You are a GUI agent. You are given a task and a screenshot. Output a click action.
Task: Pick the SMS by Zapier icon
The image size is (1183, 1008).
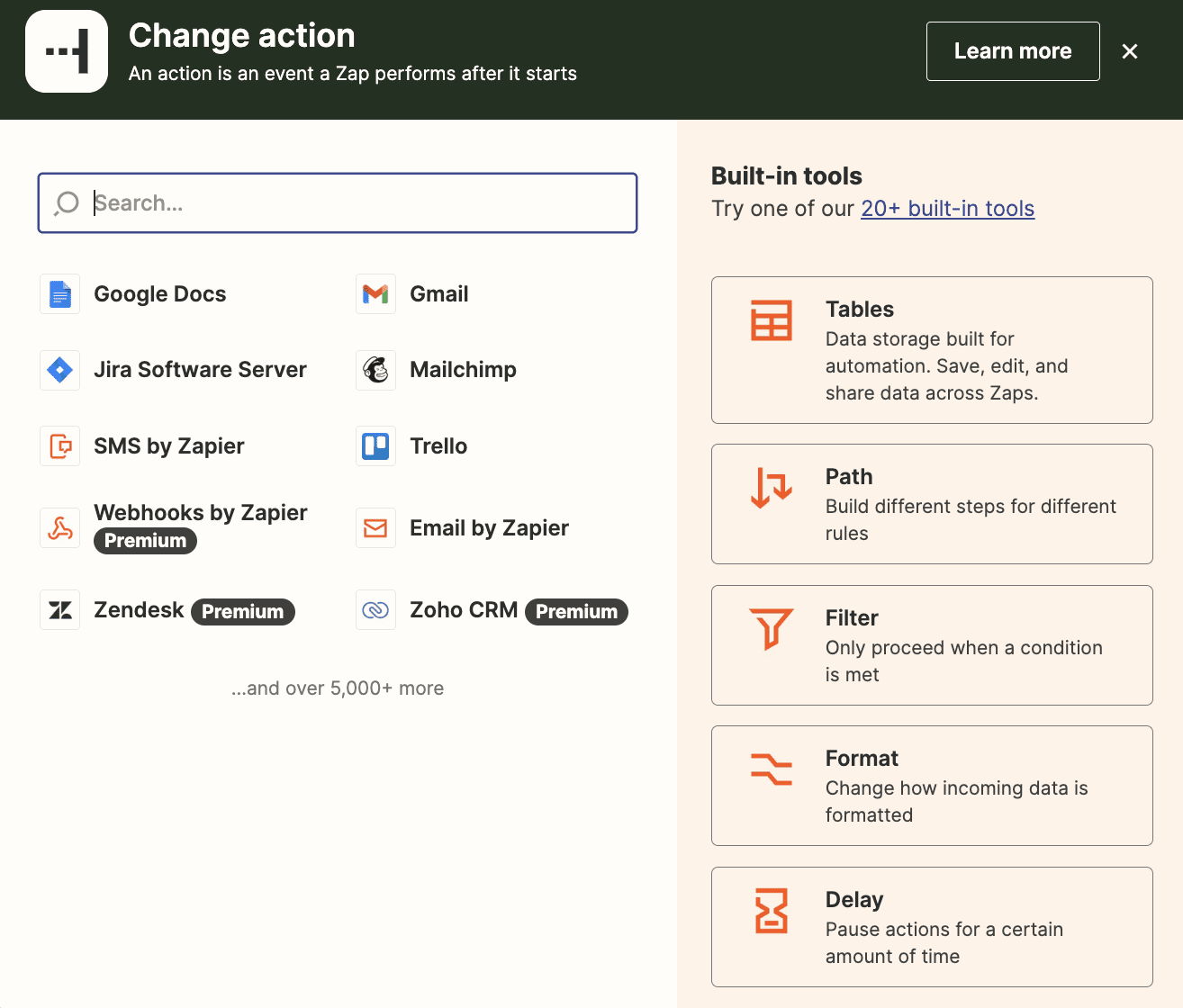60,446
